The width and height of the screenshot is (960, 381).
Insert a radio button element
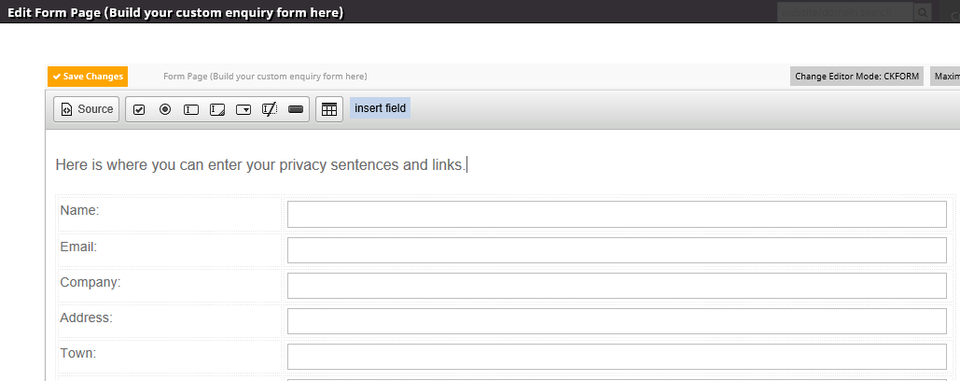(165, 110)
